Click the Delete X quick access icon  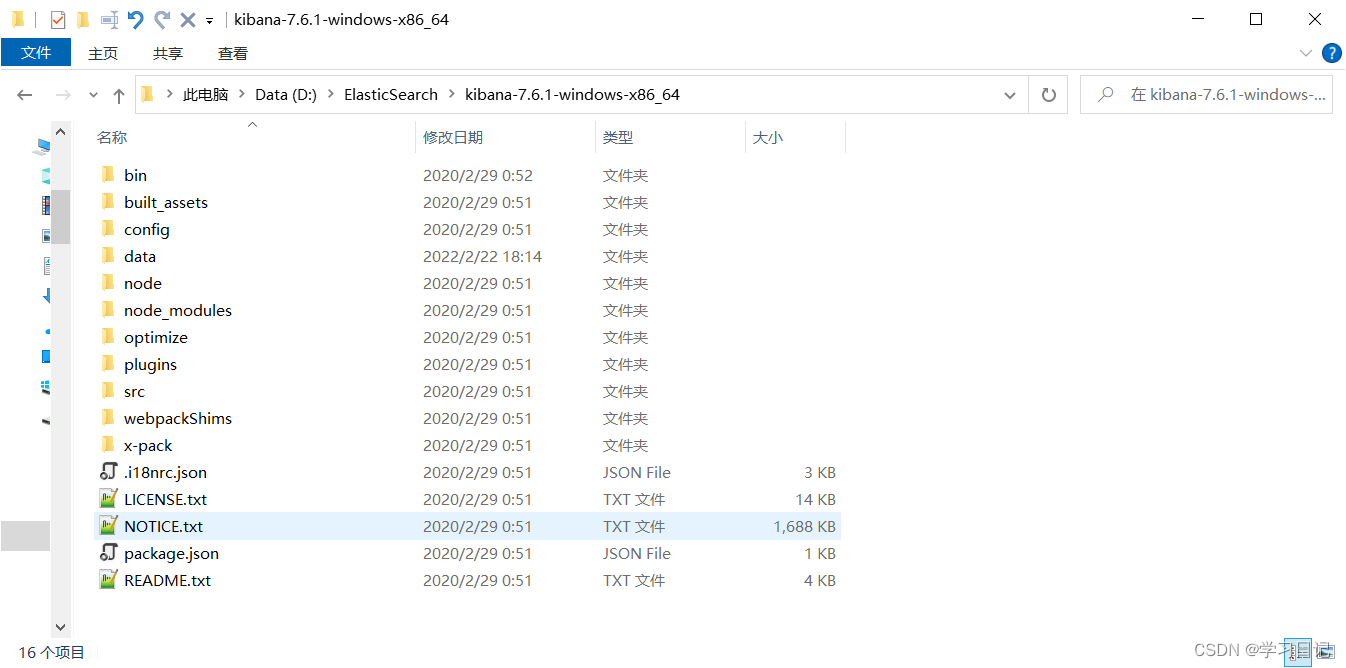187,19
